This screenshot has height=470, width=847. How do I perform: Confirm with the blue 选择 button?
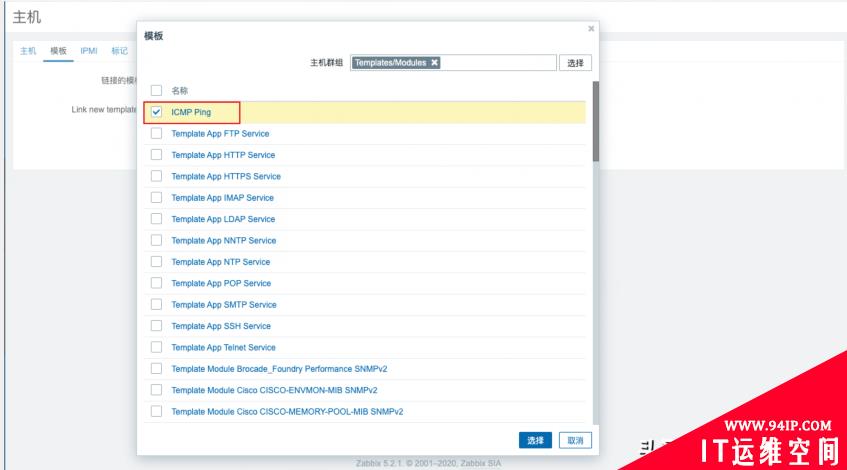[x=535, y=440]
